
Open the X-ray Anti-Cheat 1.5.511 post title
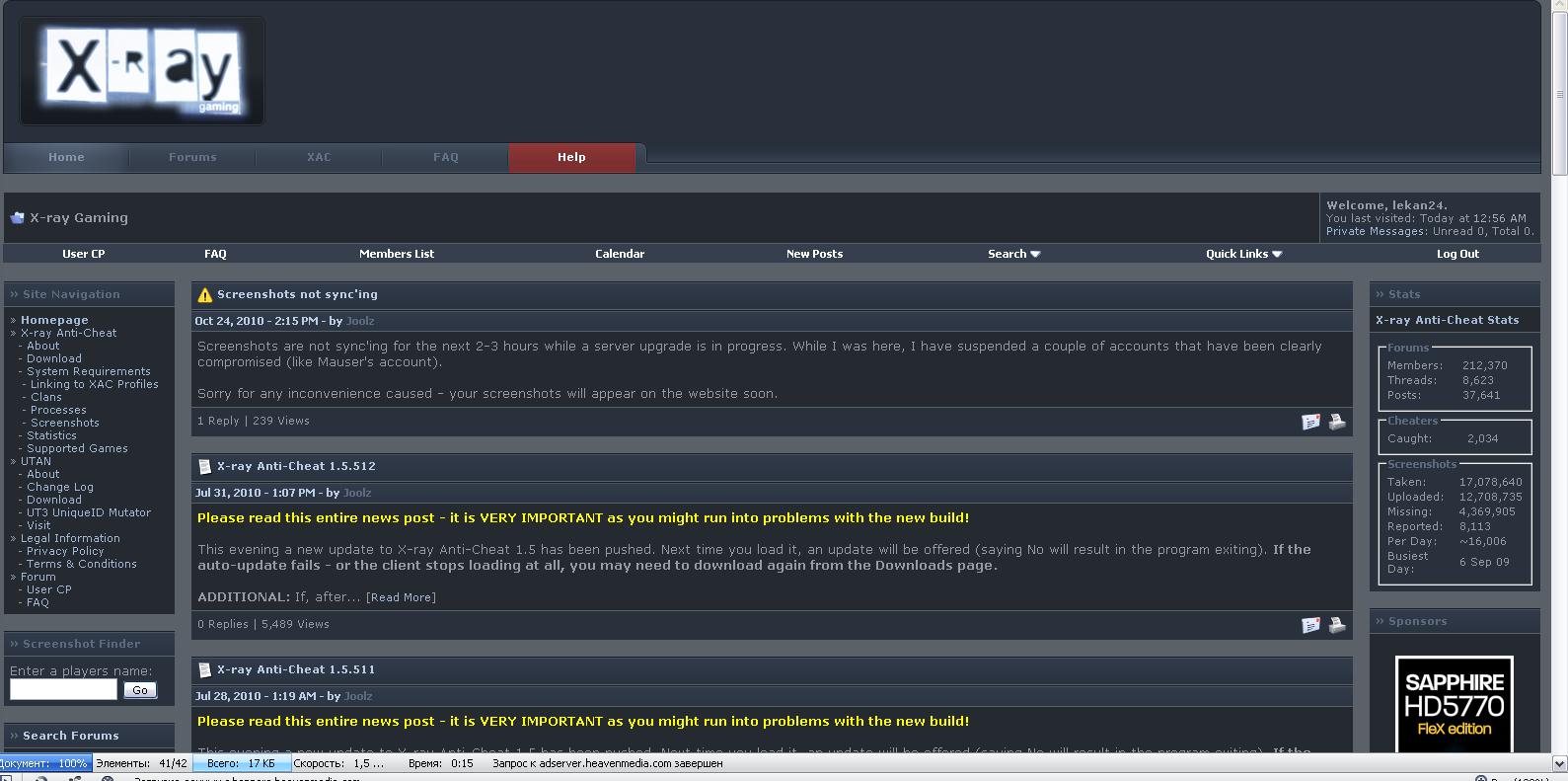click(296, 669)
